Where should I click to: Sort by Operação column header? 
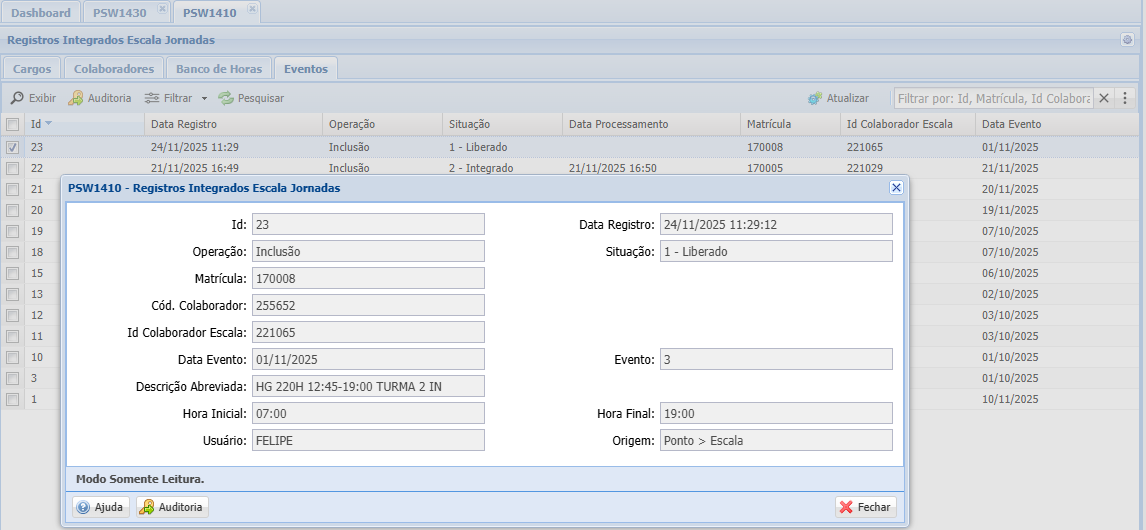click(382, 124)
